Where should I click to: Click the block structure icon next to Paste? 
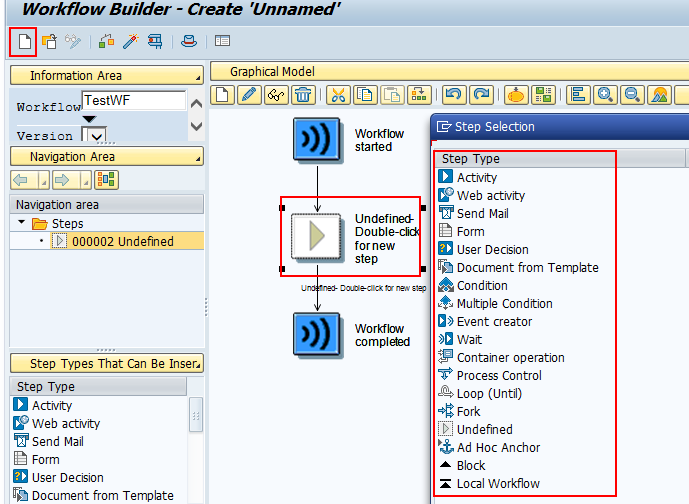[419, 94]
